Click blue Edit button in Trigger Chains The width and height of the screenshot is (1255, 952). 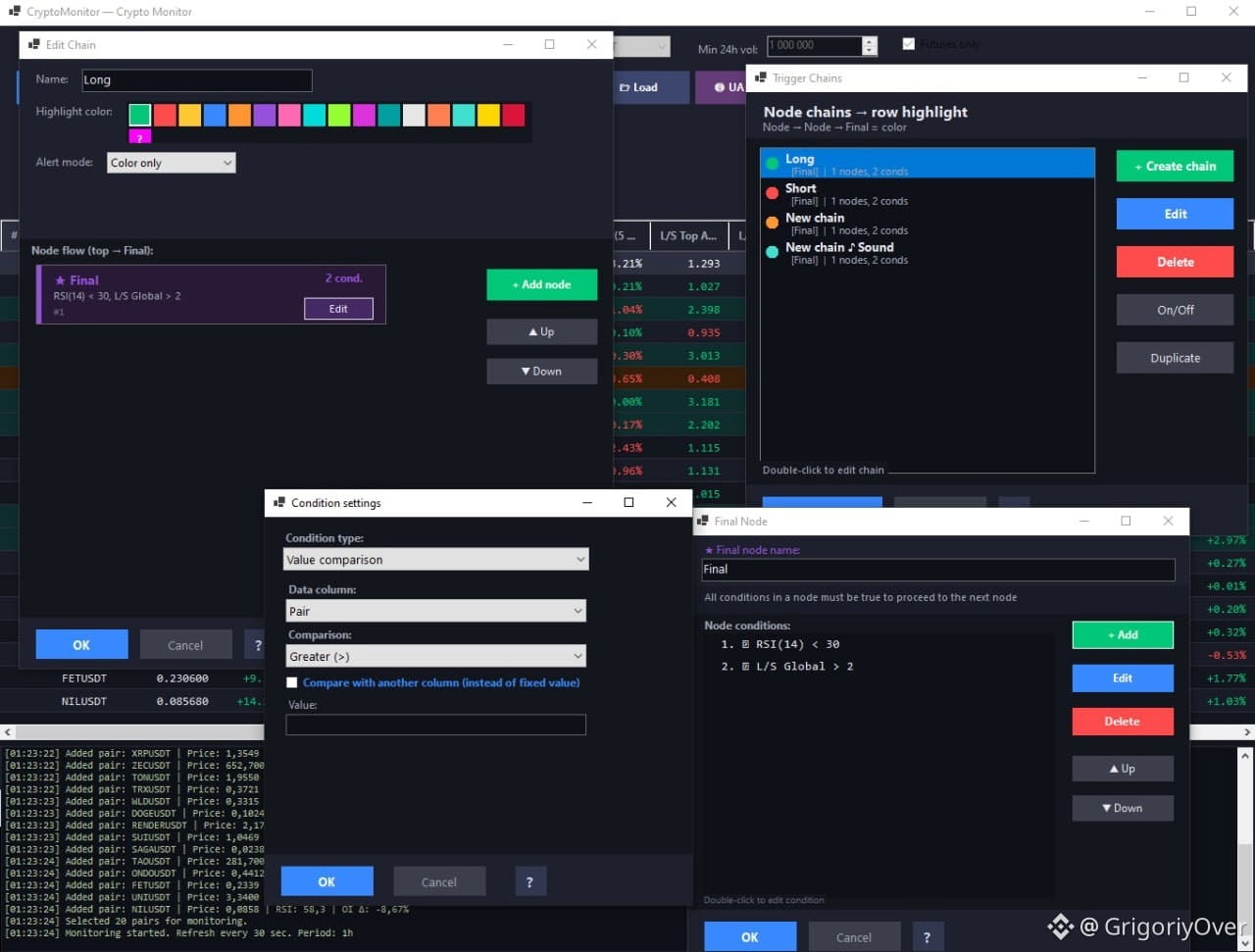coord(1175,214)
